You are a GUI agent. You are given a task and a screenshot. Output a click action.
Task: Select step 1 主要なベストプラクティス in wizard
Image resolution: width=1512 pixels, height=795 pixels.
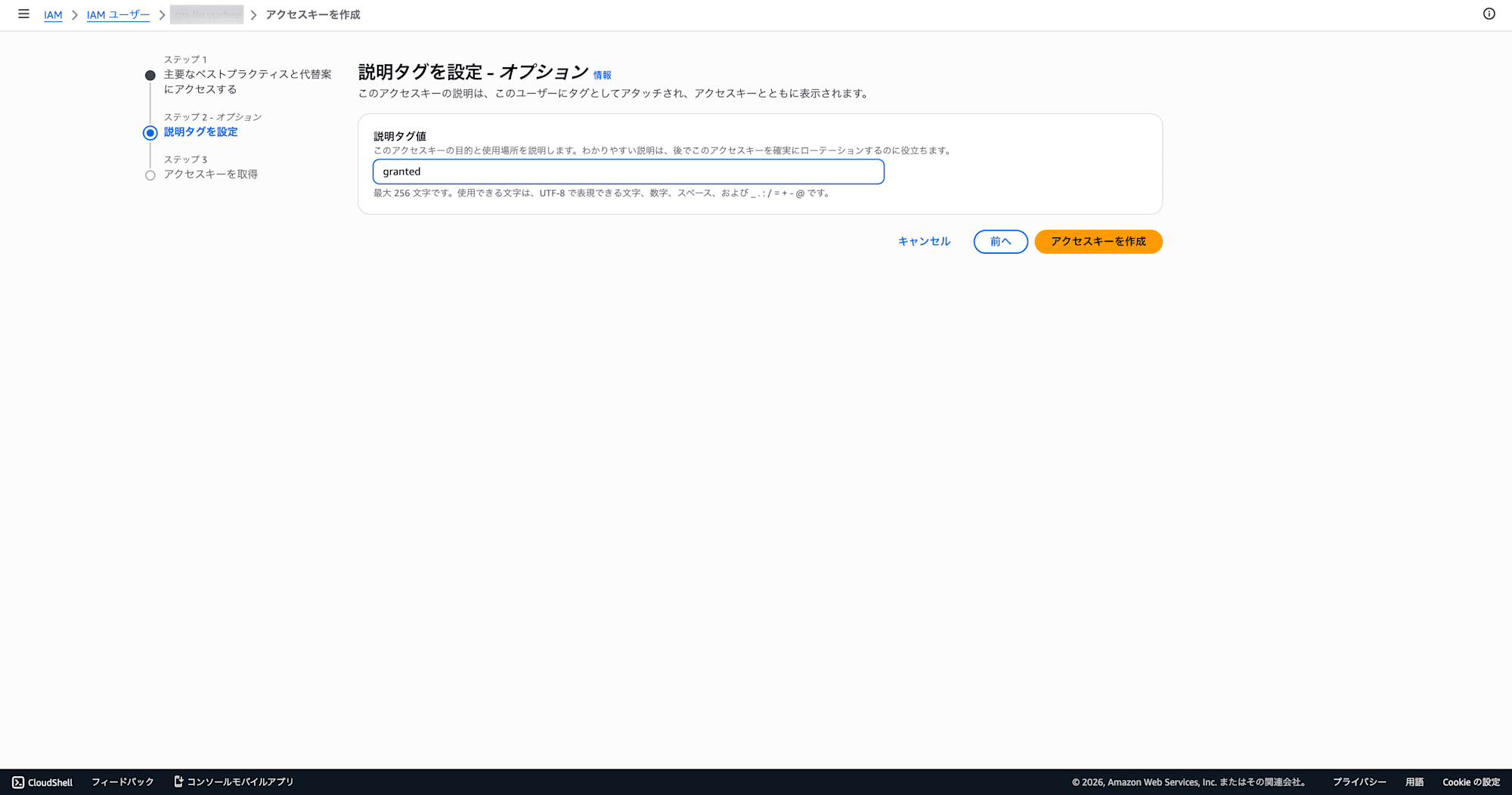click(x=248, y=82)
